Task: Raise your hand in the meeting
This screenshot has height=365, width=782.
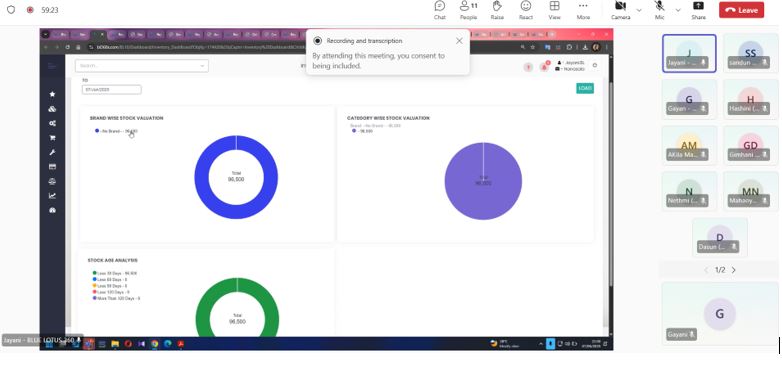Action: [497, 10]
